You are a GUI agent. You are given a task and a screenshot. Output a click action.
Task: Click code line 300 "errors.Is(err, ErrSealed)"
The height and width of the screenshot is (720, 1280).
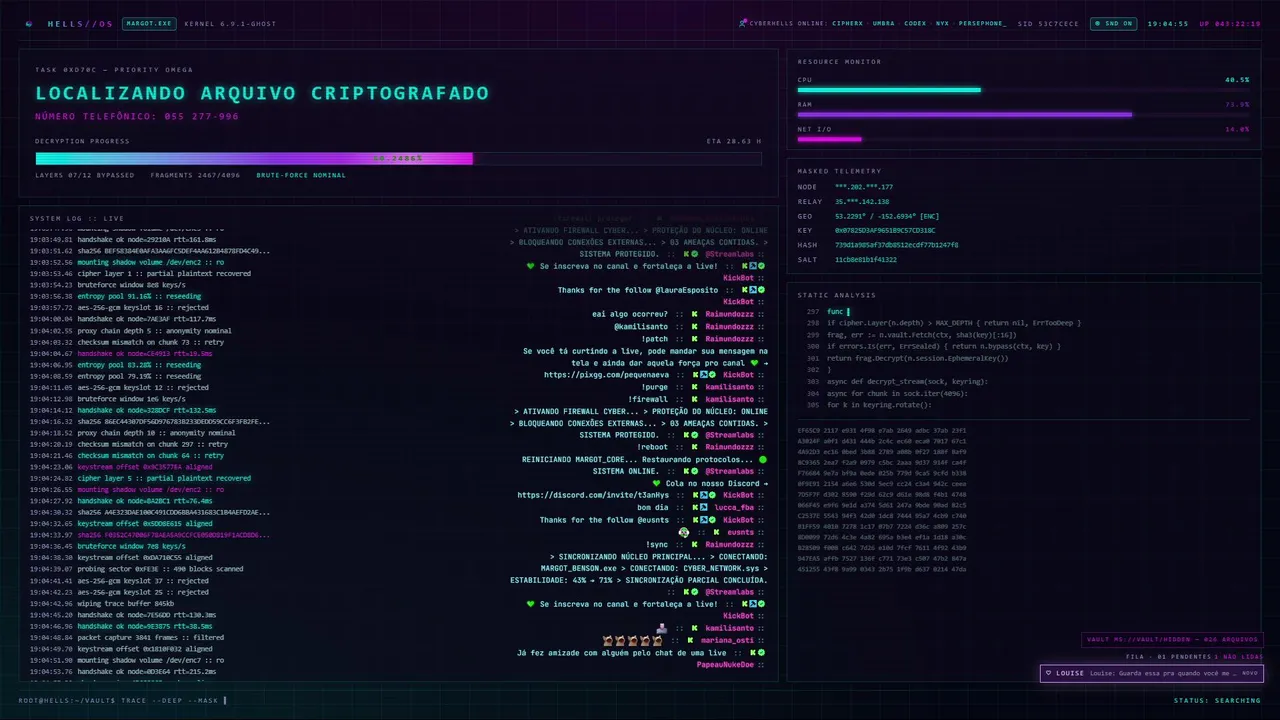pyautogui.click(x=943, y=346)
